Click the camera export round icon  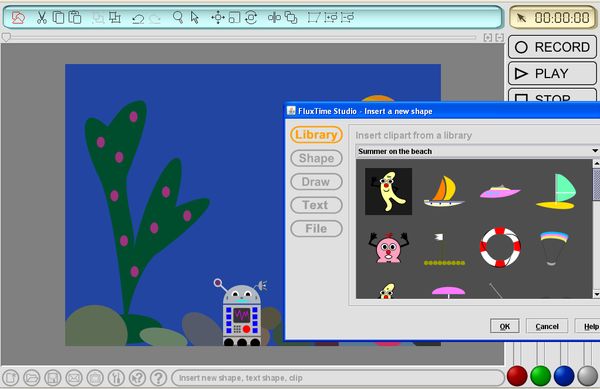95,378
